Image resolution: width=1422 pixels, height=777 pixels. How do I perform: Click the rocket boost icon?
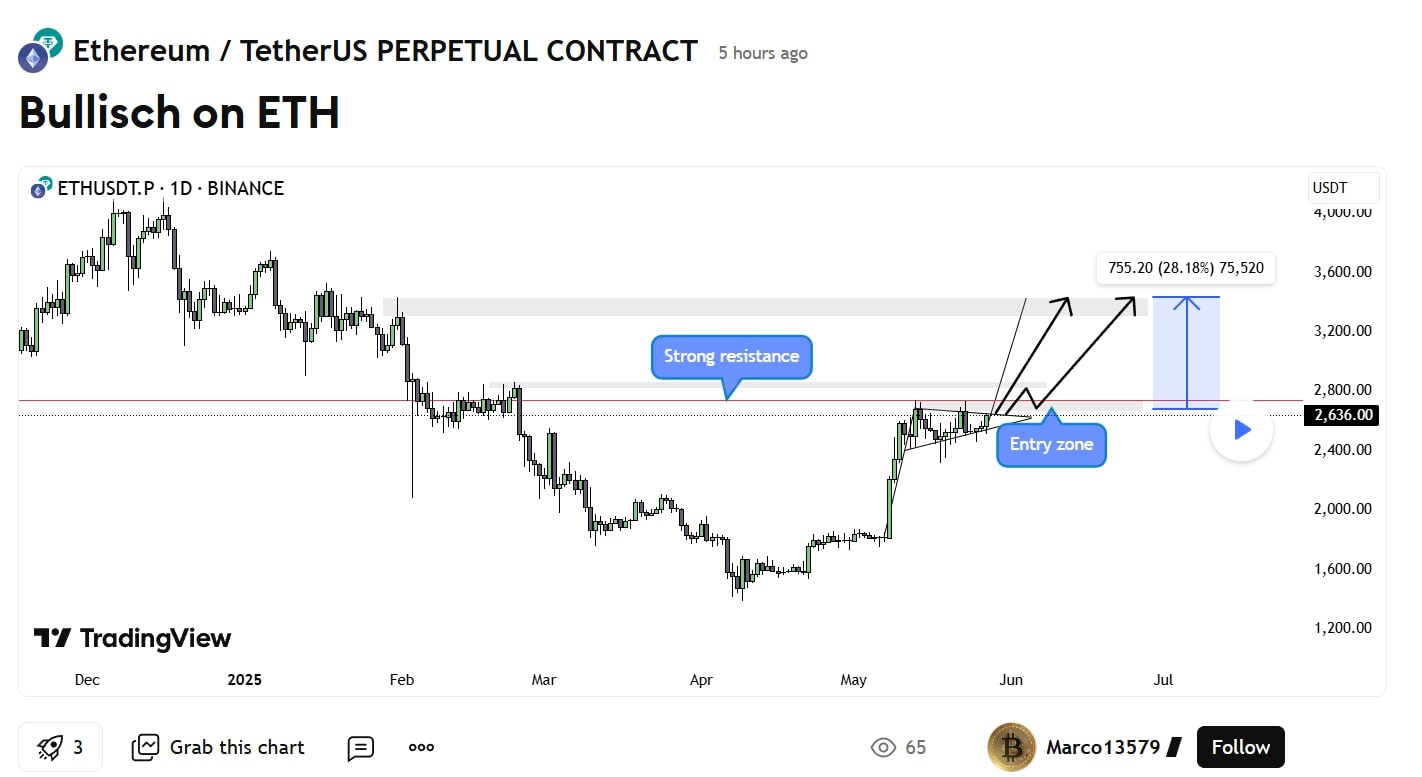tap(51, 747)
